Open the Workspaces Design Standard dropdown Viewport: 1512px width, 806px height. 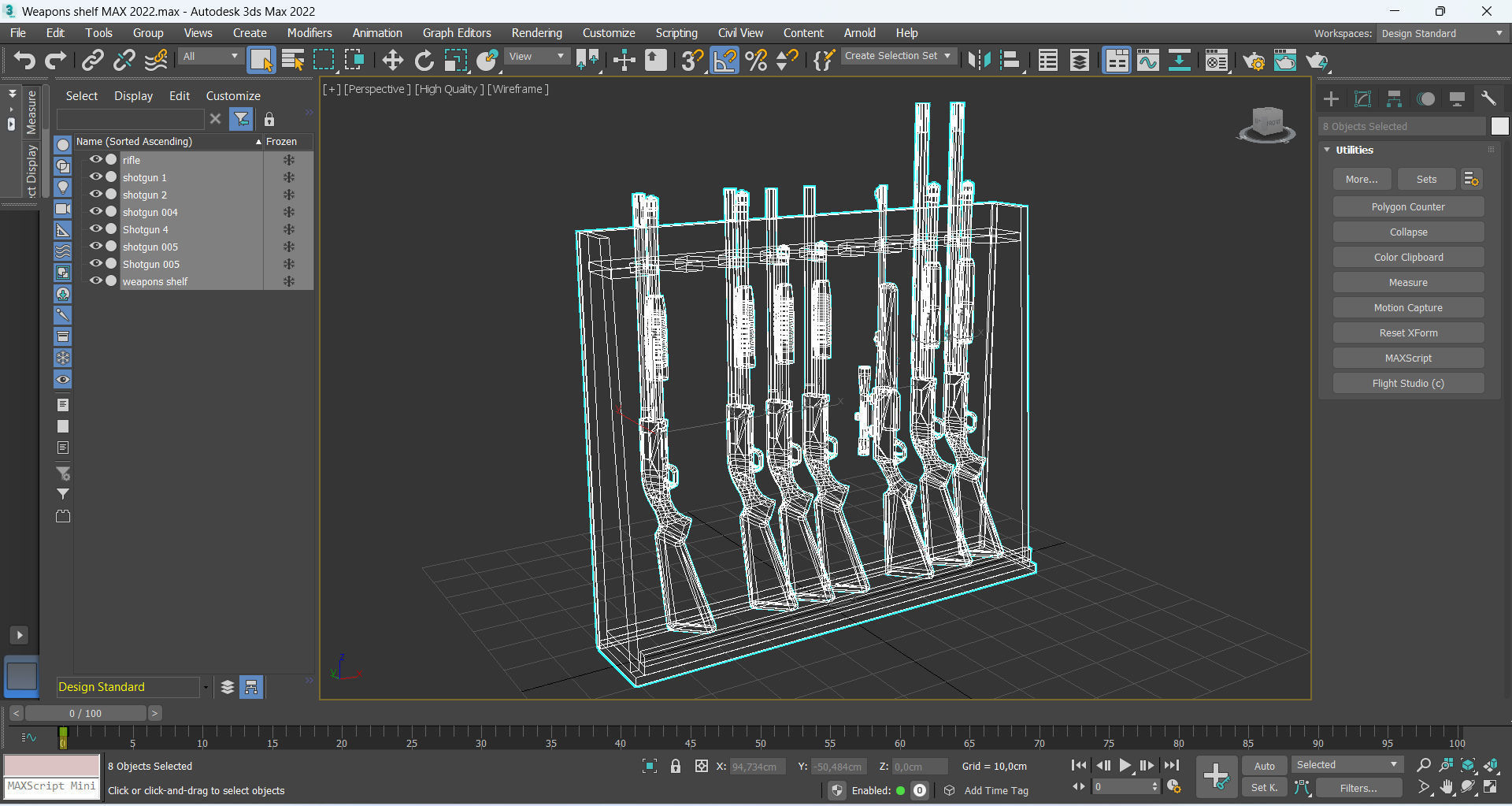pos(1442,34)
